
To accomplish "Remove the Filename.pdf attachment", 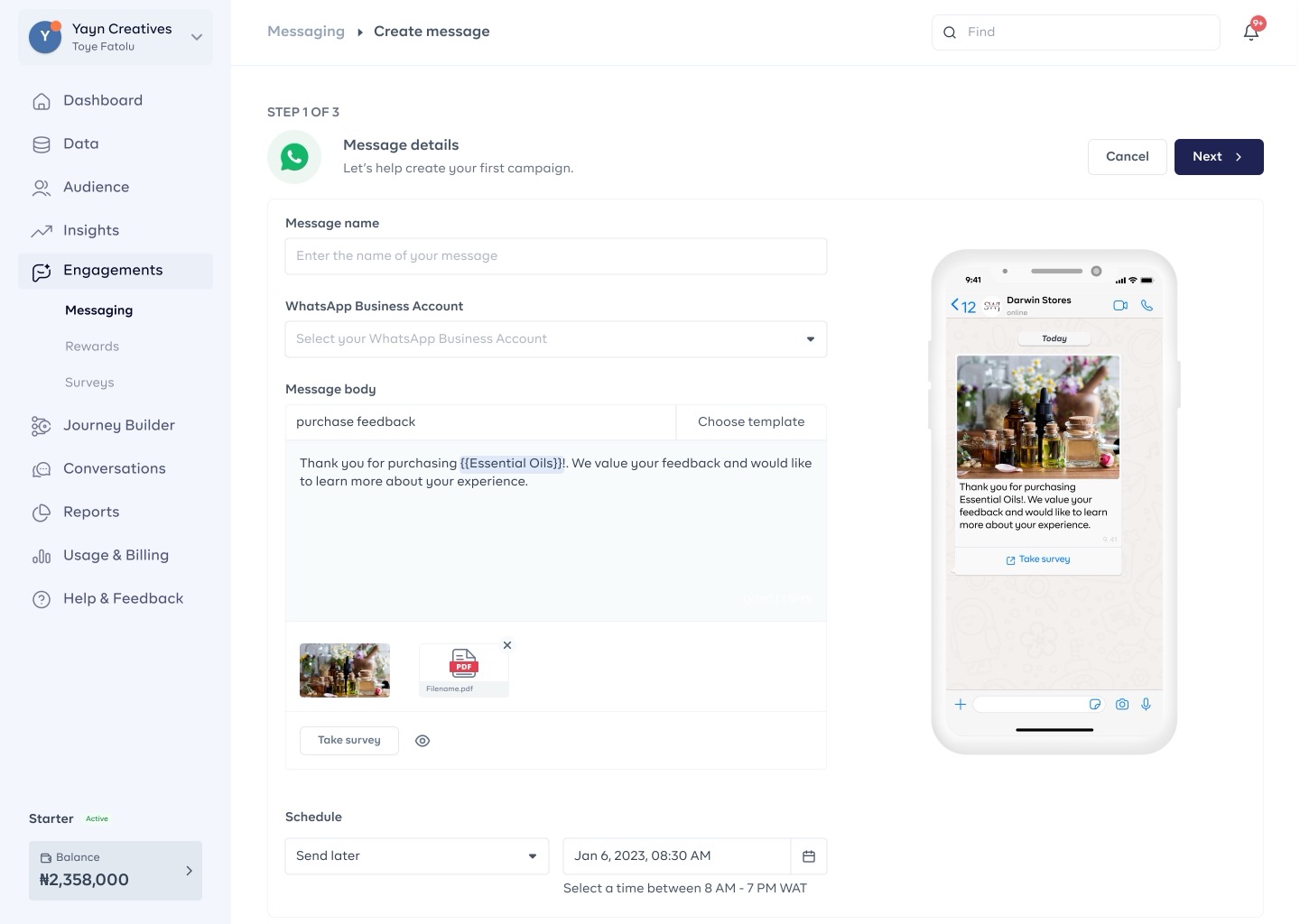I will click(507, 645).
